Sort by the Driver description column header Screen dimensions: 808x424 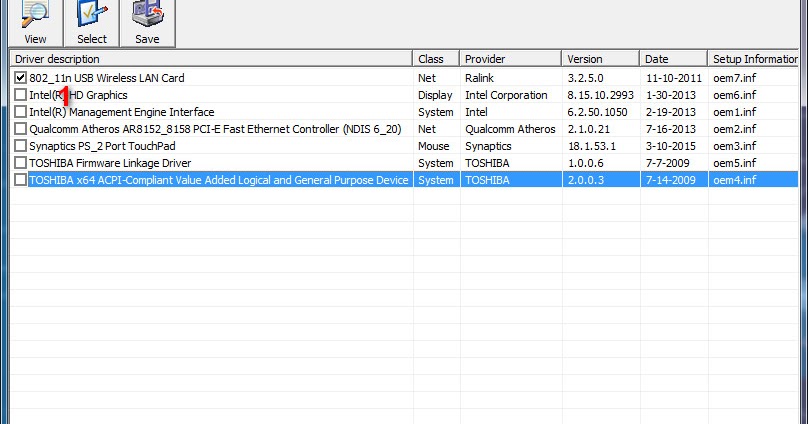click(211, 59)
